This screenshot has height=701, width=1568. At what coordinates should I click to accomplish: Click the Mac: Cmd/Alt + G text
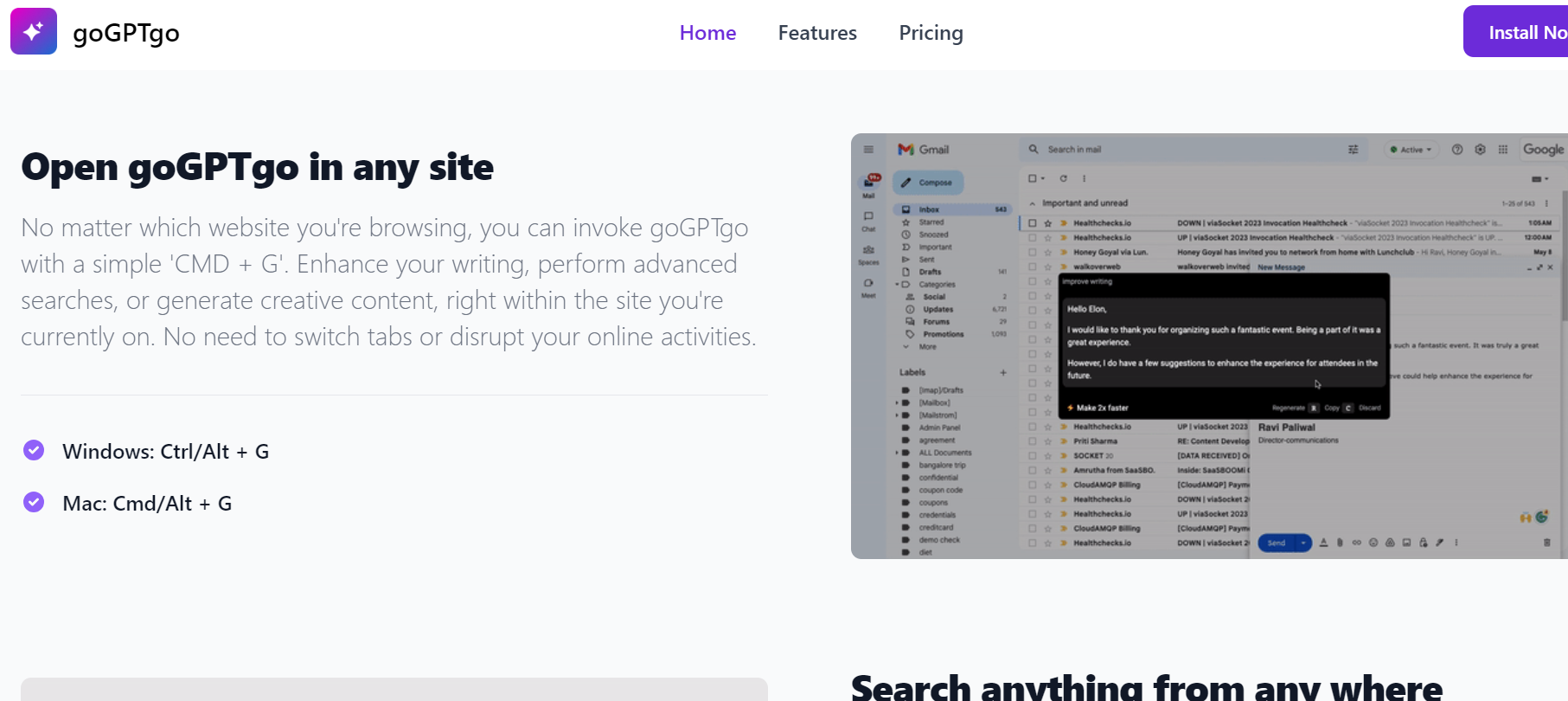point(147,503)
